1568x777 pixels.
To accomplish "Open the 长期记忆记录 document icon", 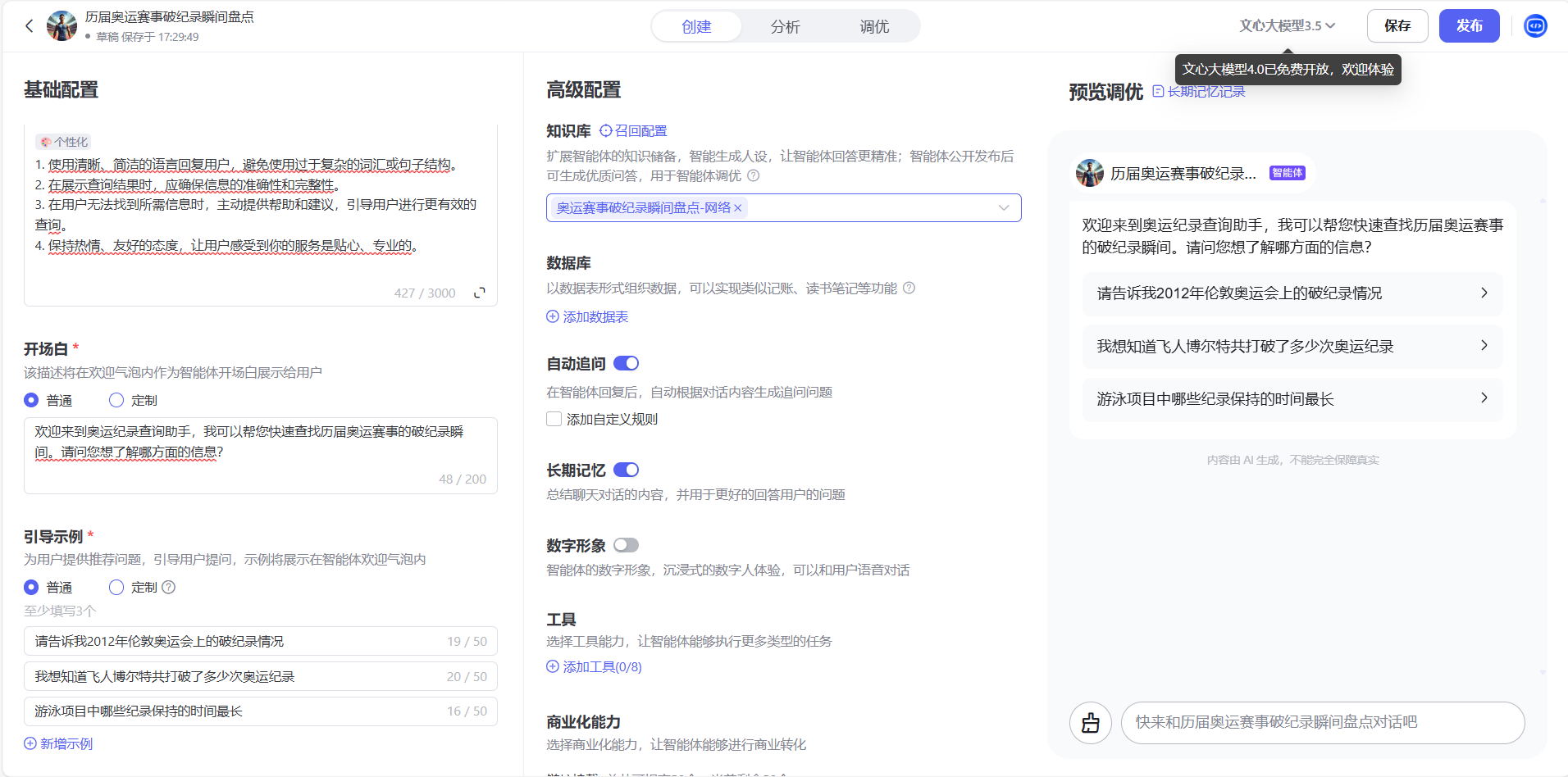I will 1158,91.
